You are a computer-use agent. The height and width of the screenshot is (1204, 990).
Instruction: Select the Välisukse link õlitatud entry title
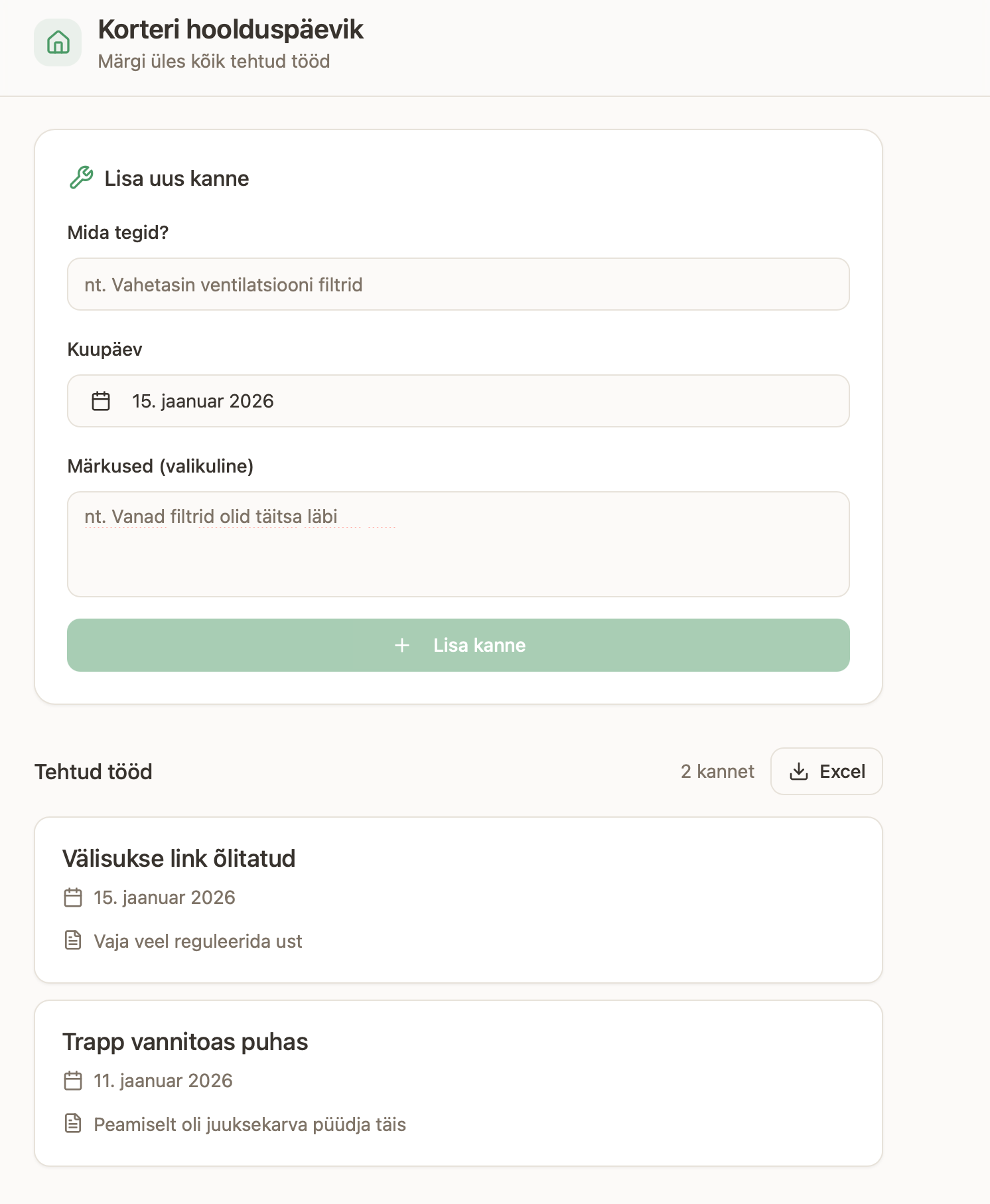pyautogui.click(x=179, y=858)
